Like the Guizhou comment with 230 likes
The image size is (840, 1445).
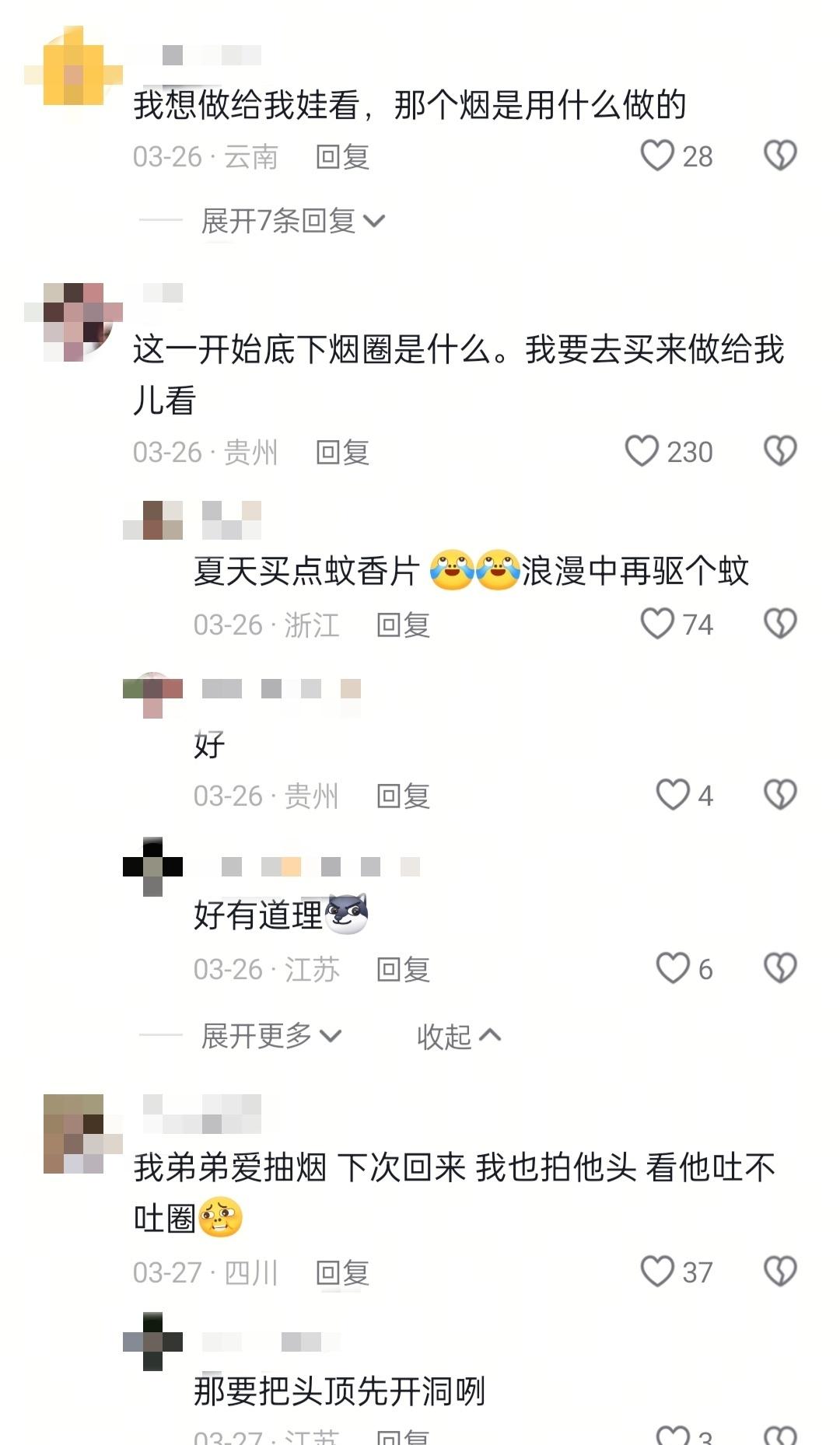click(x=642, y=451)
